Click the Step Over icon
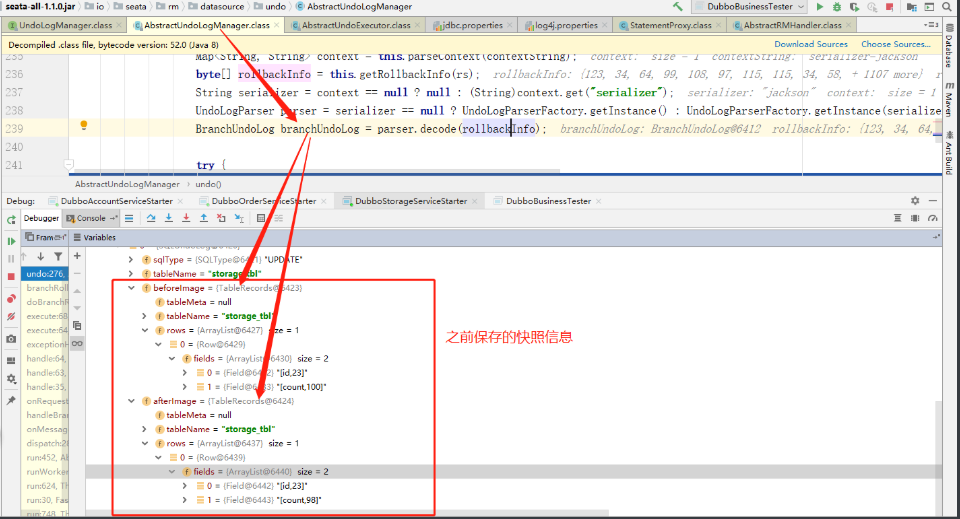The image size is (960, 519). (151, 218)
